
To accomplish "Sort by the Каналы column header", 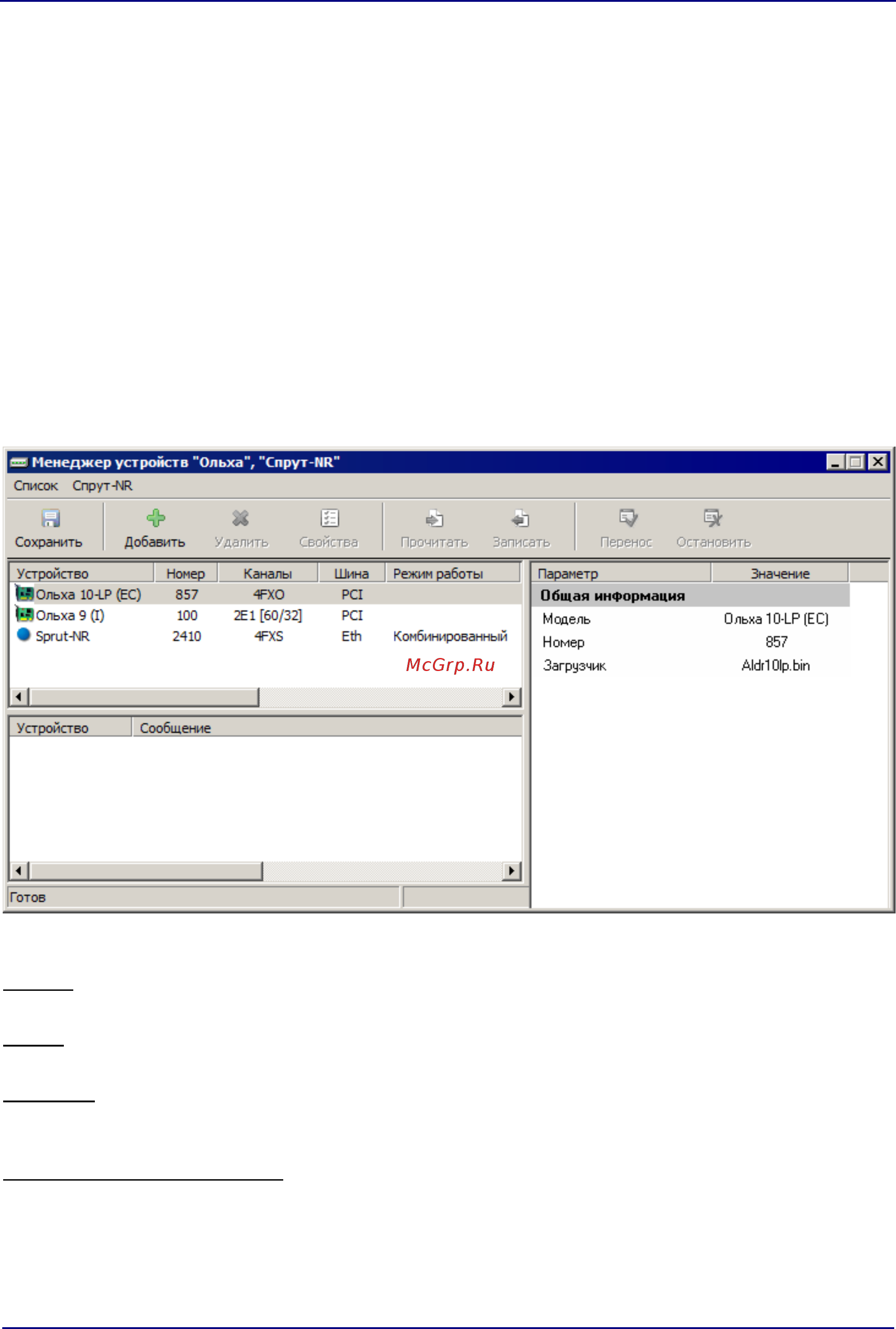I will [x=268, y=573].
